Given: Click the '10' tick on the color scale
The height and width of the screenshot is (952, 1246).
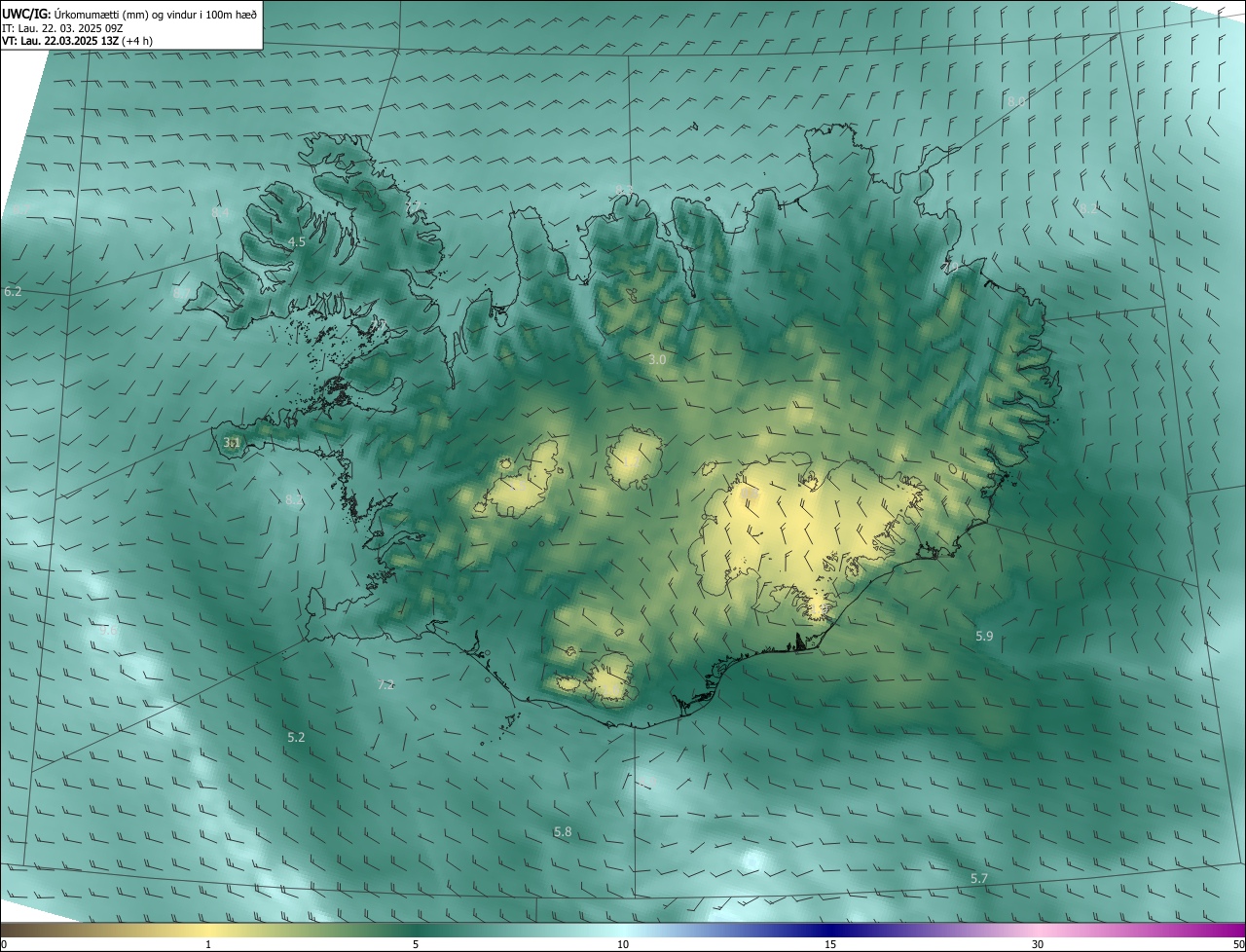Looking at the screenshot, I should click(x=623, y=944).
